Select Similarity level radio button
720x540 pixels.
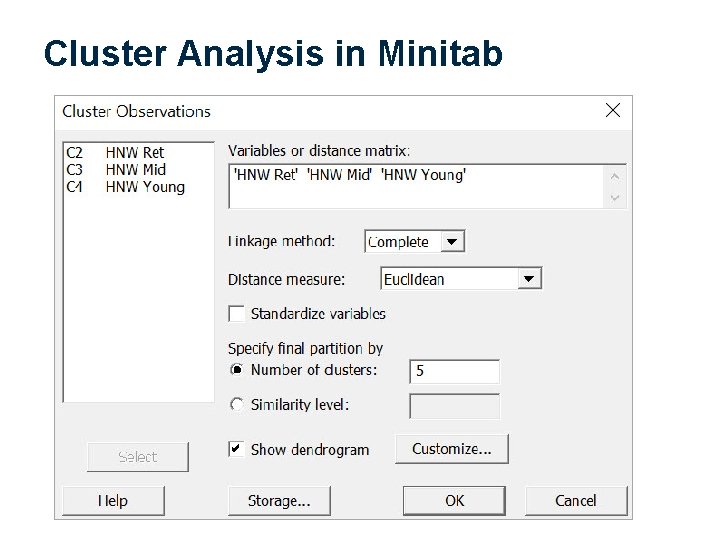(x=236, y=405)
